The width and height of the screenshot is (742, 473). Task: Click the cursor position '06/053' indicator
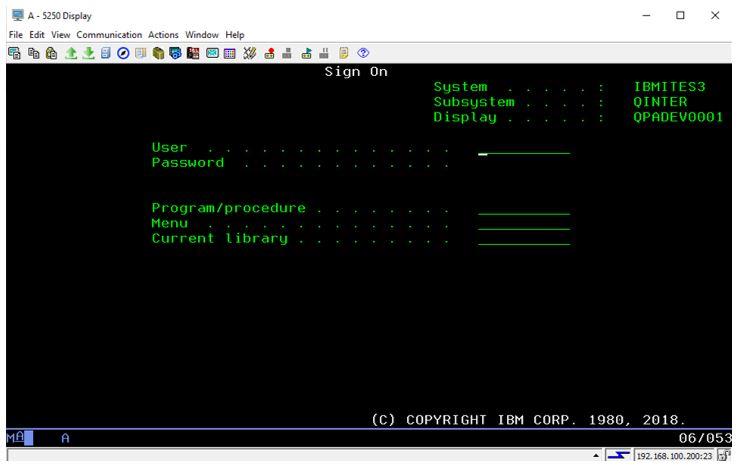(705, 438)
